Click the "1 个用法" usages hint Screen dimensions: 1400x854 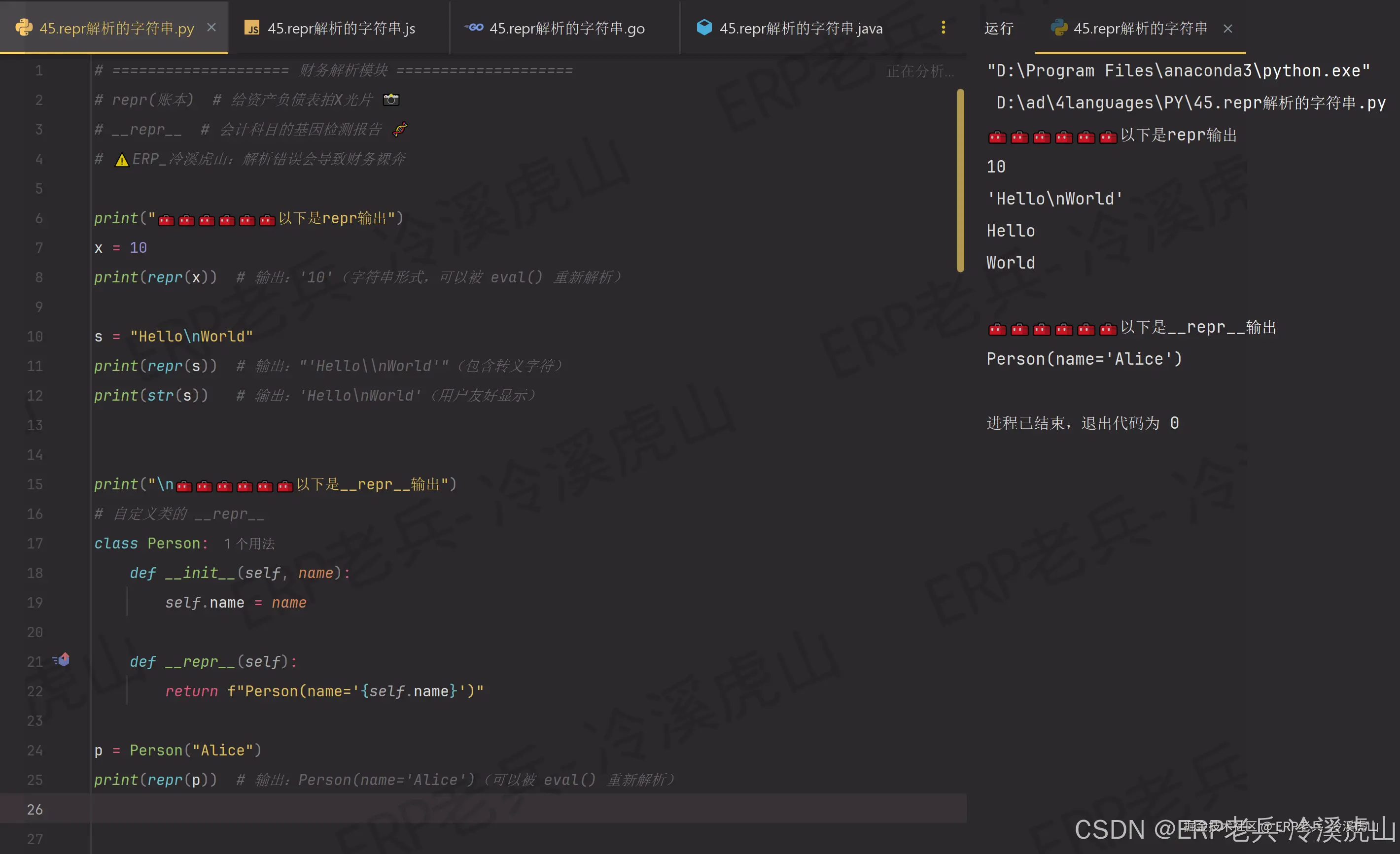tap(249, 544)
